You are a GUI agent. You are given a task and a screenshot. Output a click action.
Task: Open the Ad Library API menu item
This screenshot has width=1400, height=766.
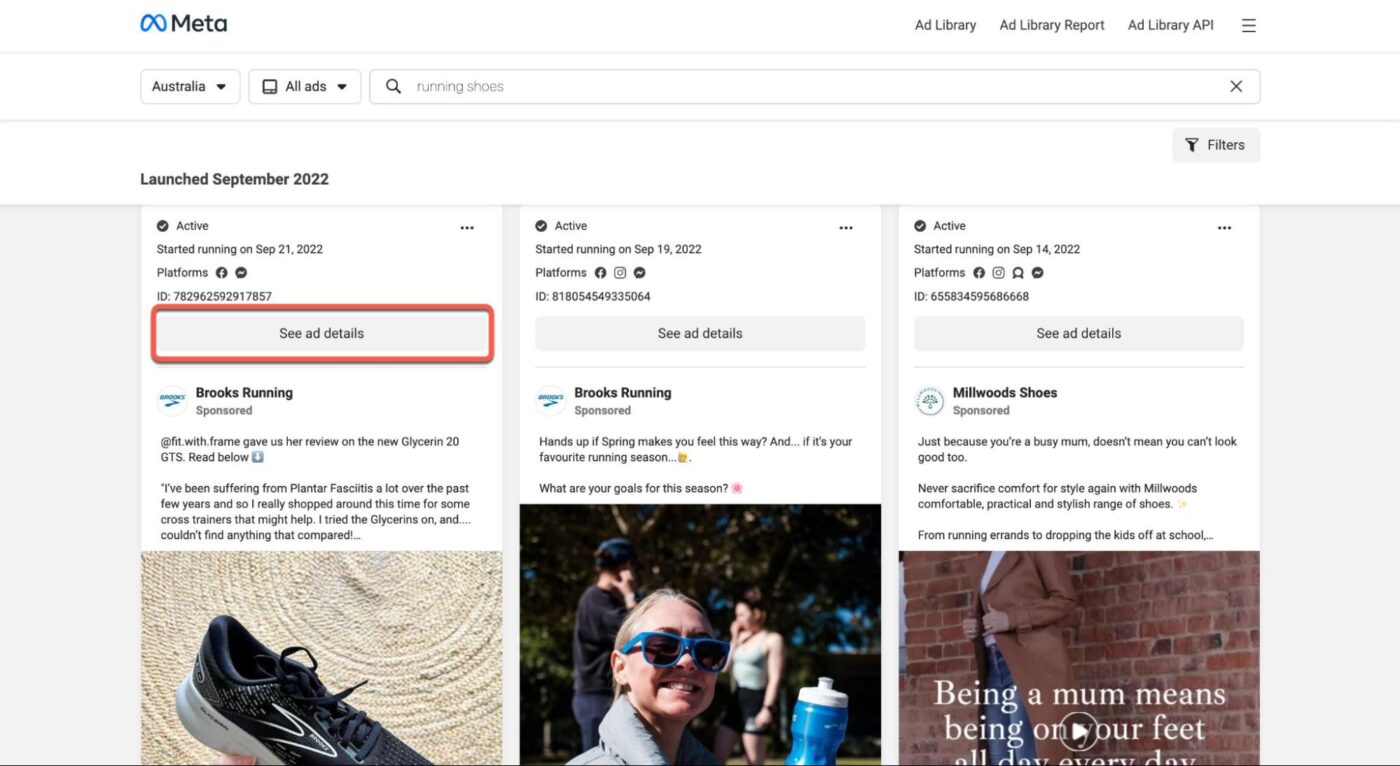click(1170, 25)
